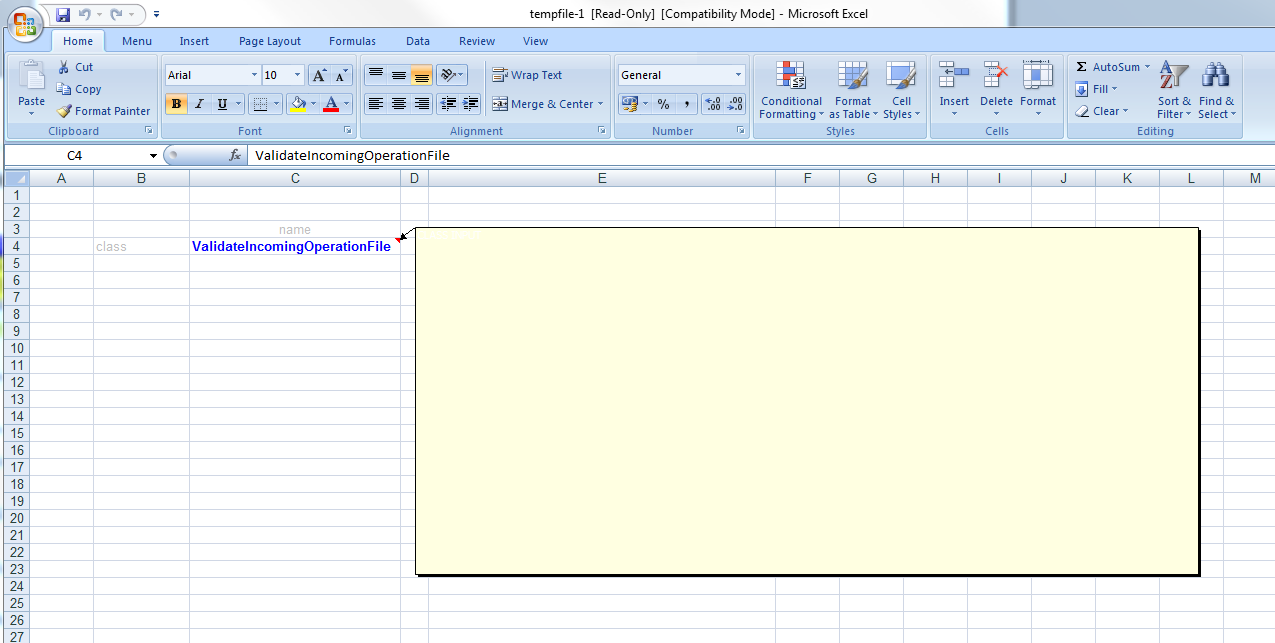The height and width of the screenshot is (643, 1275).
Task: Click the Cut scissors icon
Action: coord(64,67)
